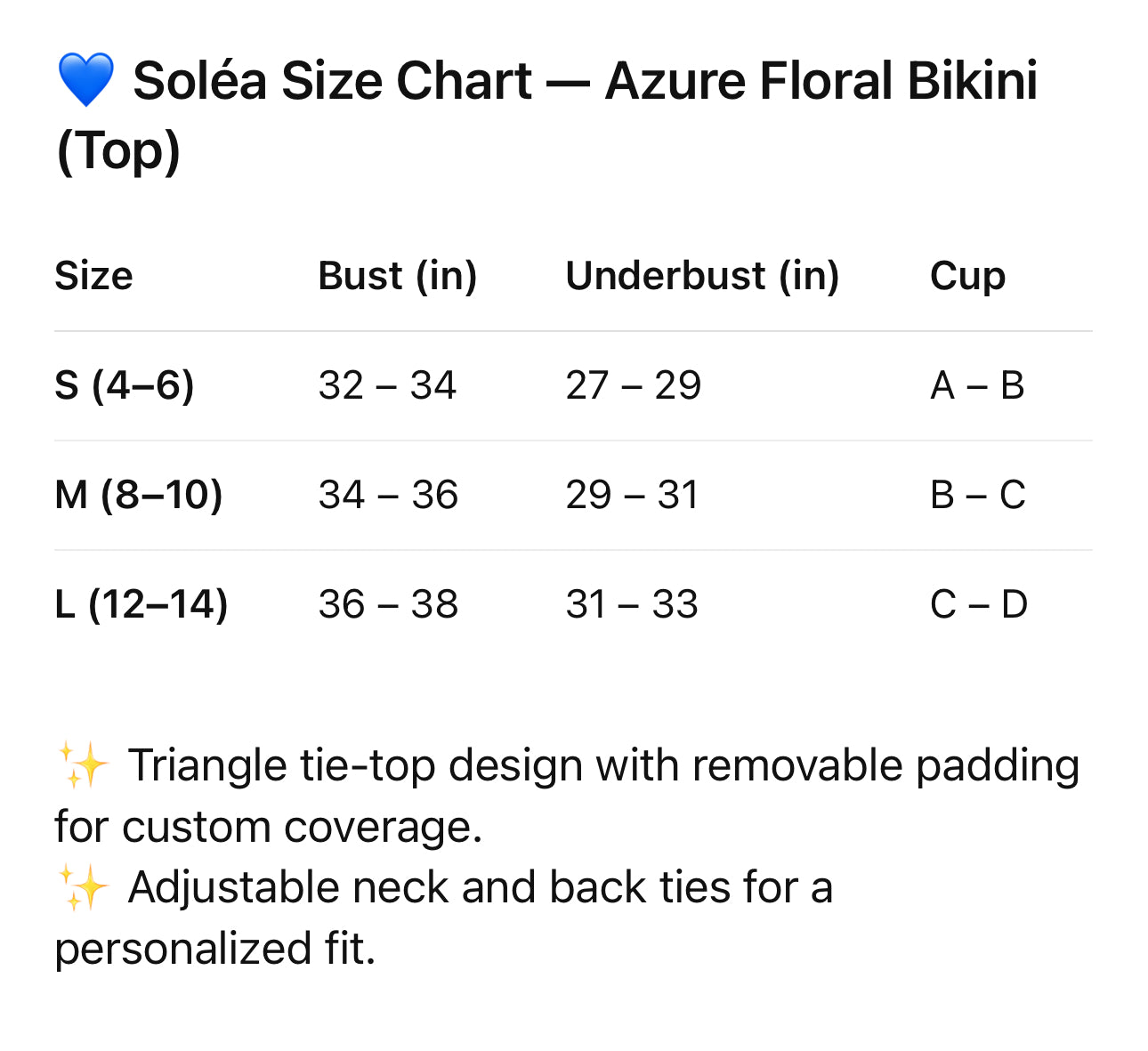Click the blue heart emoji in title
Viewport: 1148px width, 1051px height.
tap(85, 80)
